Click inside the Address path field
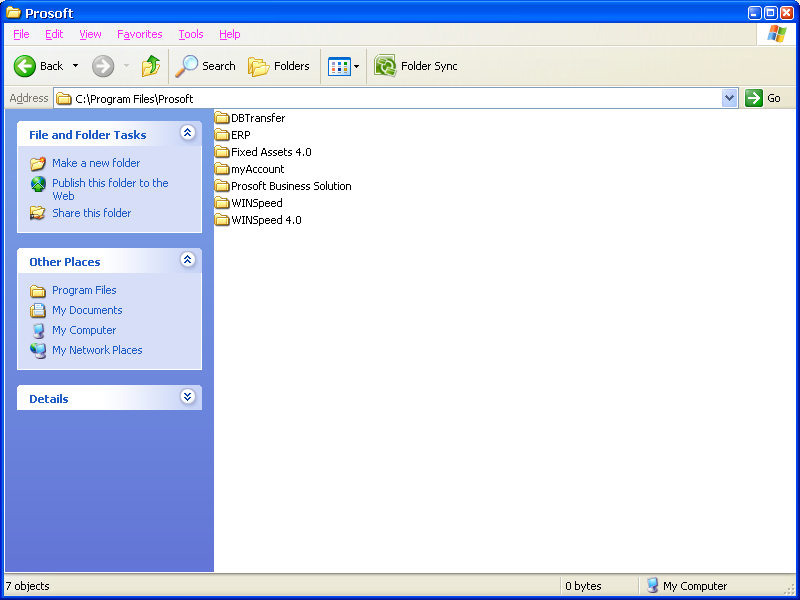800x600 pixels. point(400,98)
